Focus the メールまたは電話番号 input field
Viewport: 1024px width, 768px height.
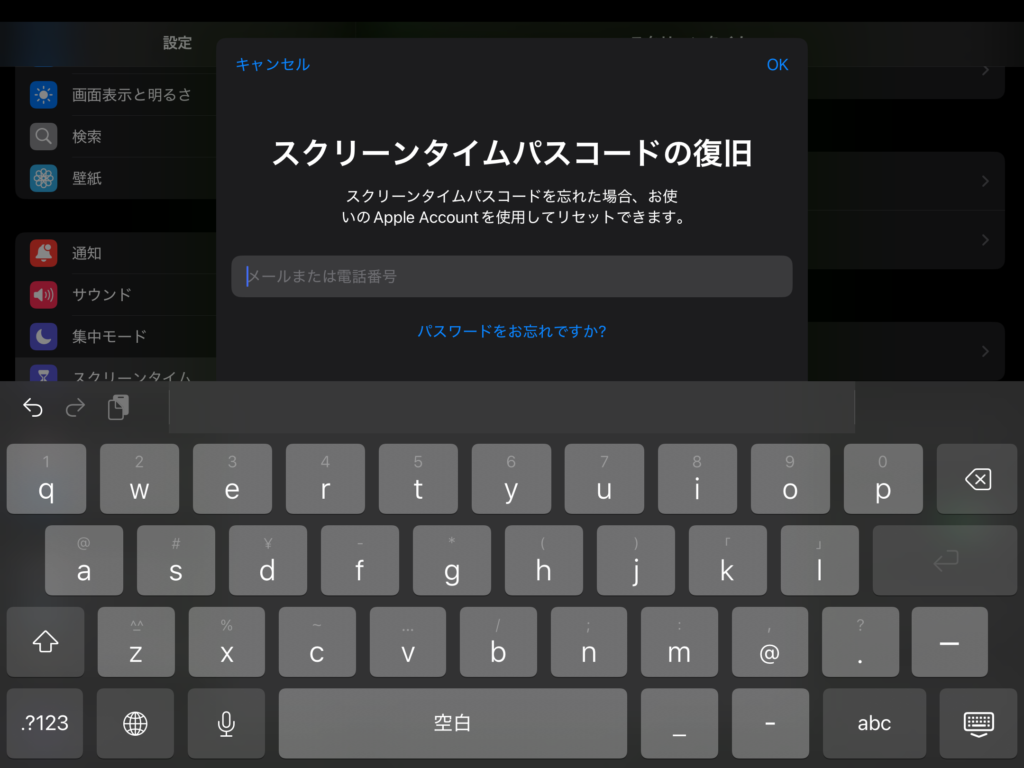(512, 276)
